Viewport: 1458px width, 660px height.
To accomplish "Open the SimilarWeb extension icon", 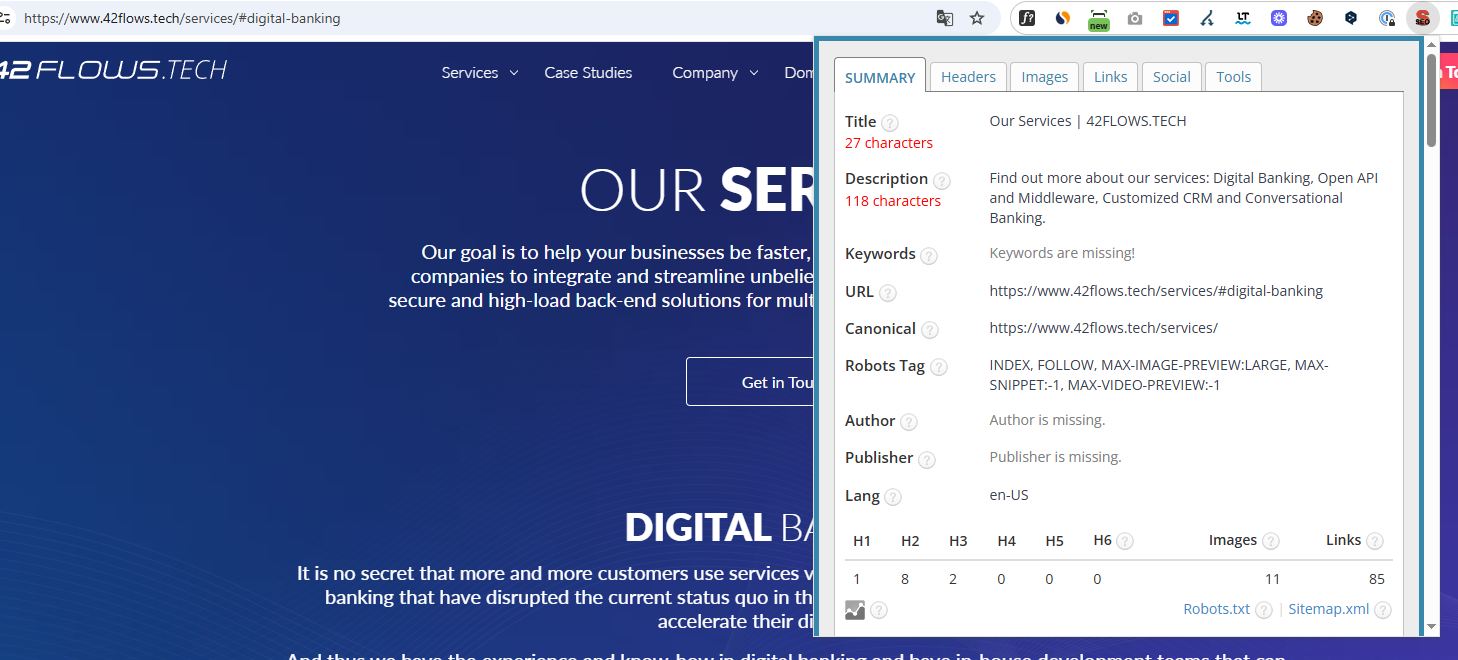I will coord(1063,18).
